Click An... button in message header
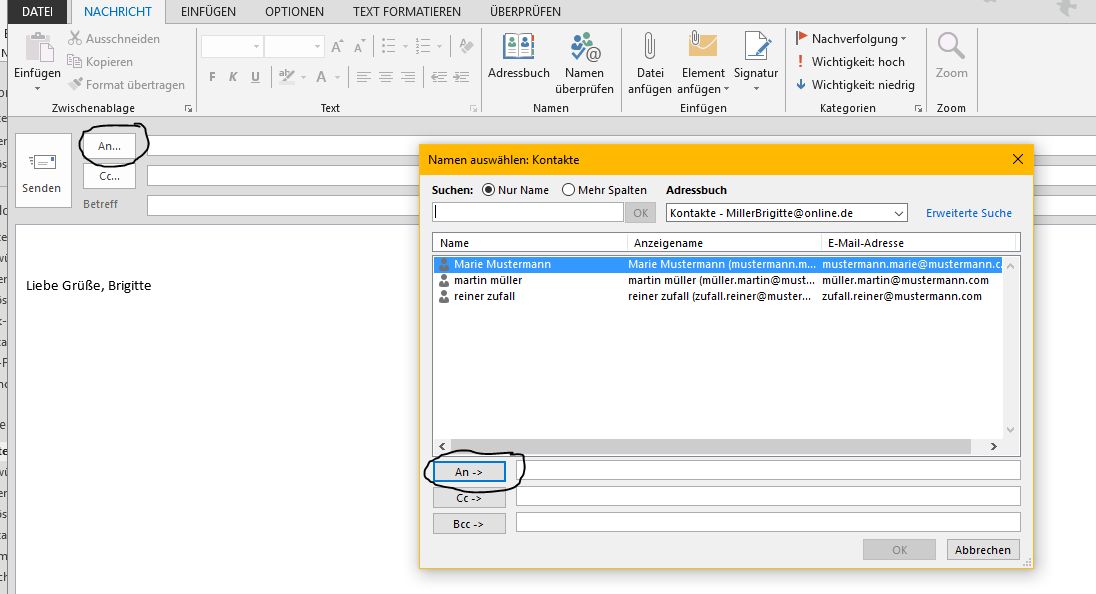1096x594 pixels. point(109,146)
